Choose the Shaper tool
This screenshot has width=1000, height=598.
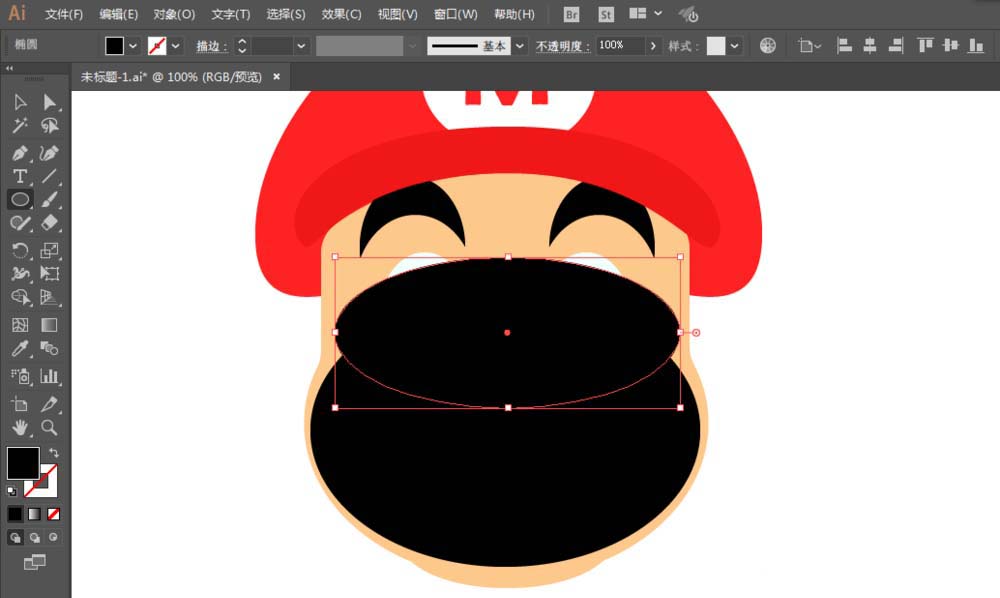tap(20, 223)
